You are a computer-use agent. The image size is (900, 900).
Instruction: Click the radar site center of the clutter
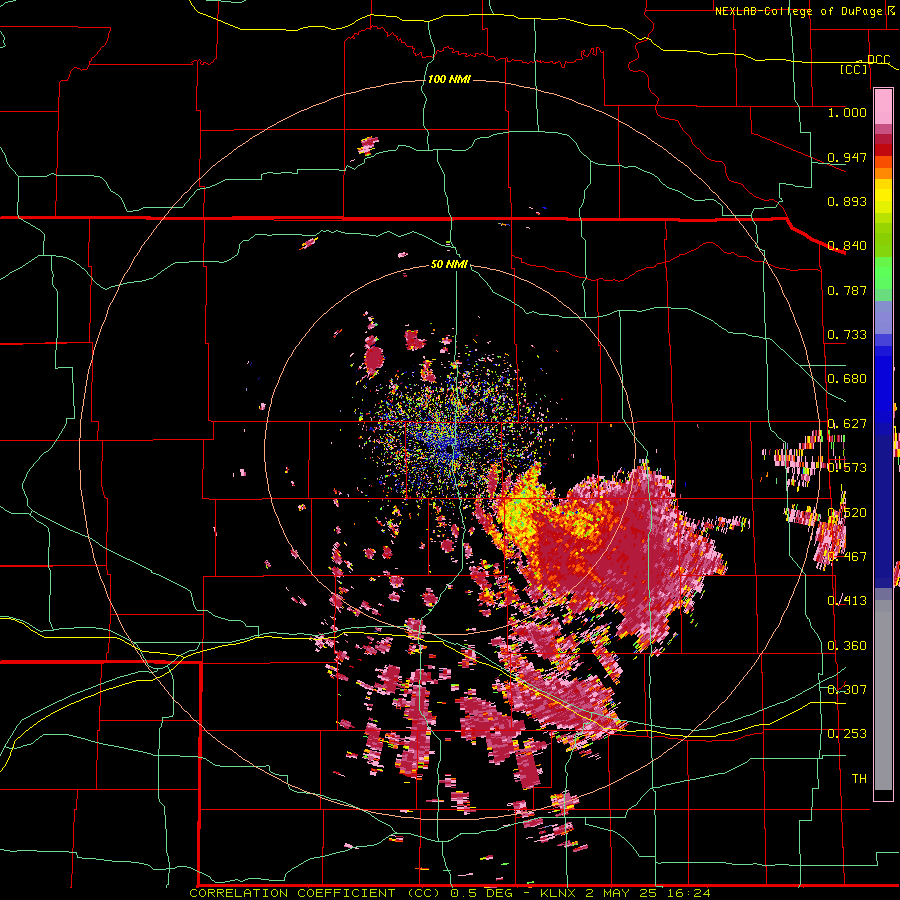tap(451, 449)
